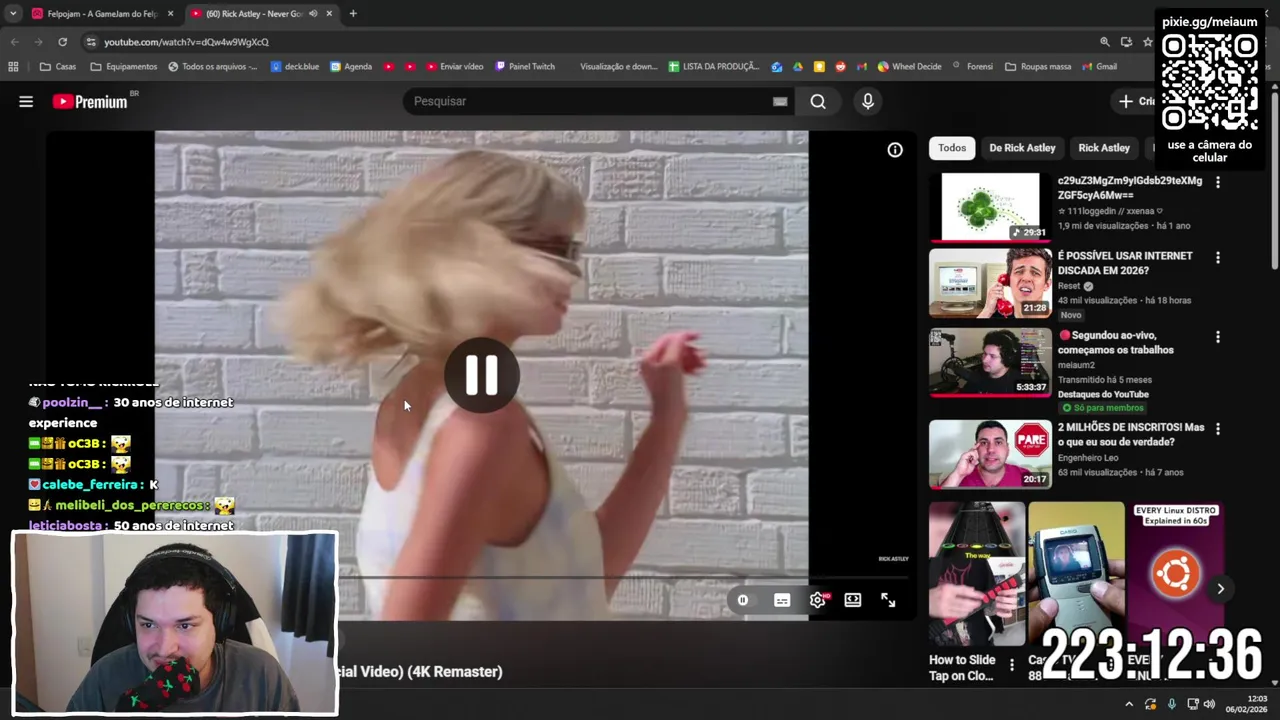Open the YouTube guide hamburger menu
1280x720 pixels.
(26, 101)
